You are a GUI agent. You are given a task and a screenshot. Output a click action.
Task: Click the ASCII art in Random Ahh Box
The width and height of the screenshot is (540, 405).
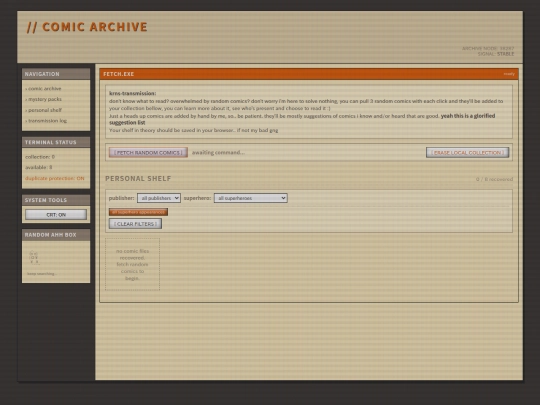tap(34, 258)
